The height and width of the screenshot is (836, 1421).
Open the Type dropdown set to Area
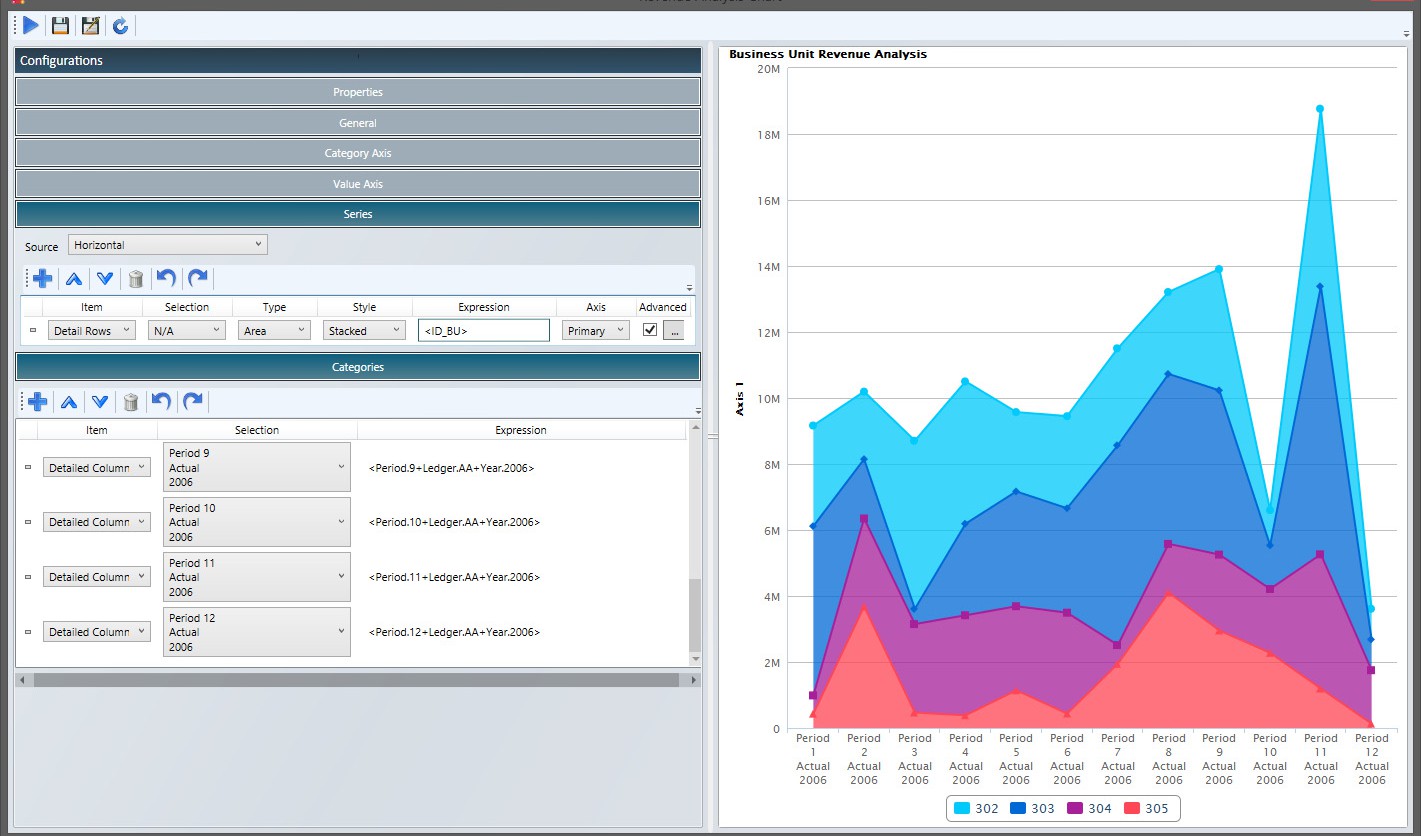274,331
